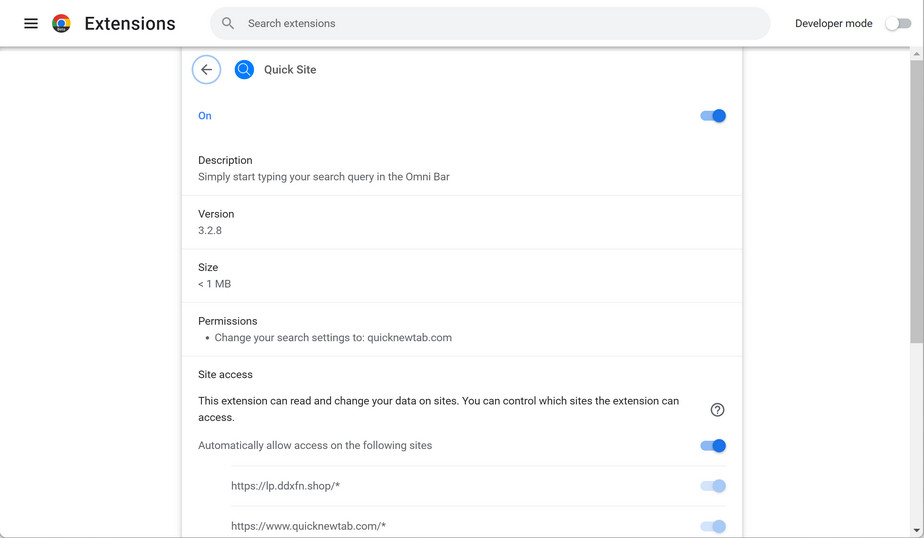Click the scrollbar up arrow
Image resolution: width=924 pixels, height=538 pixels.
point(916,54)
